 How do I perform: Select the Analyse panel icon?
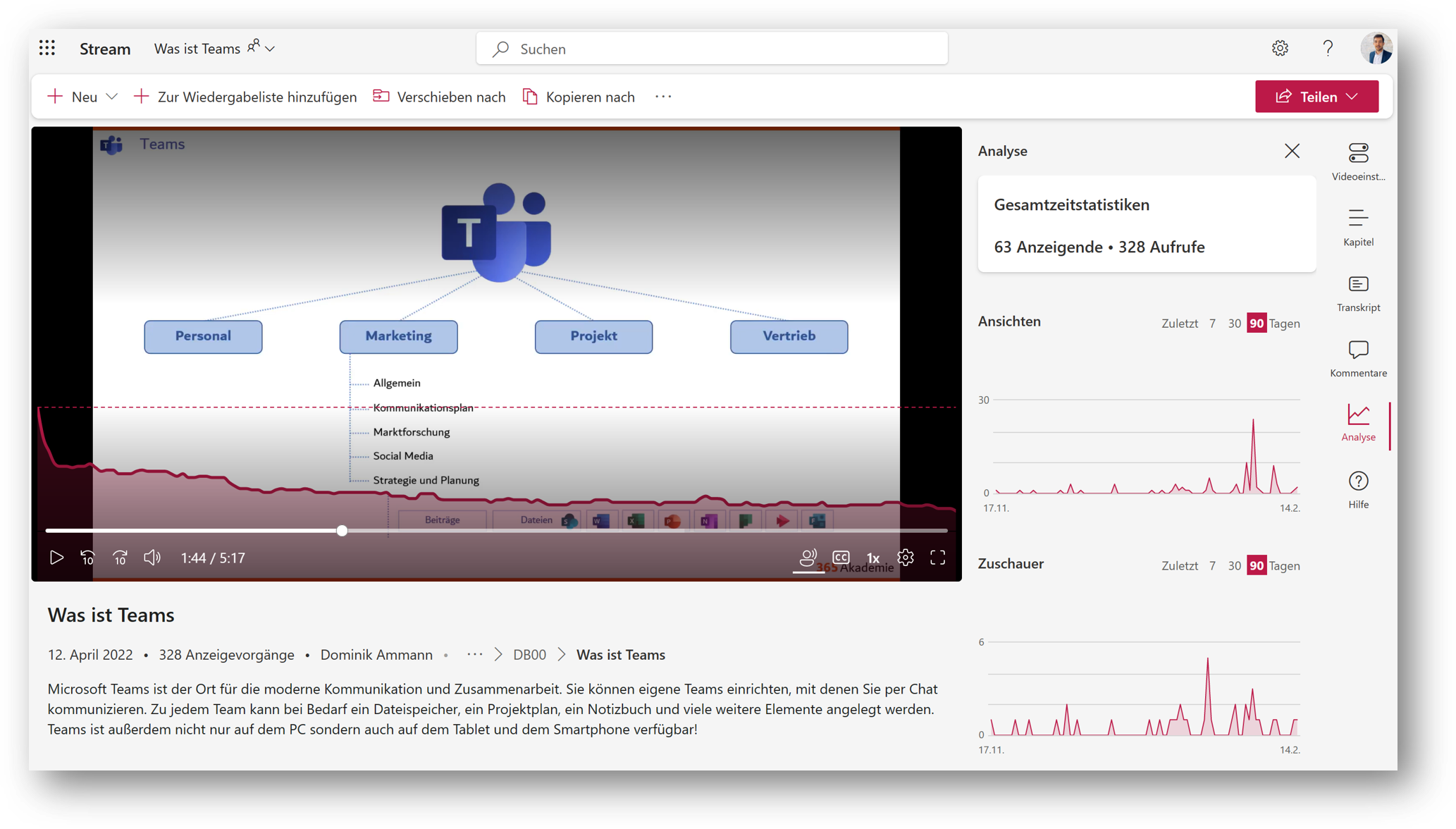1358,423
